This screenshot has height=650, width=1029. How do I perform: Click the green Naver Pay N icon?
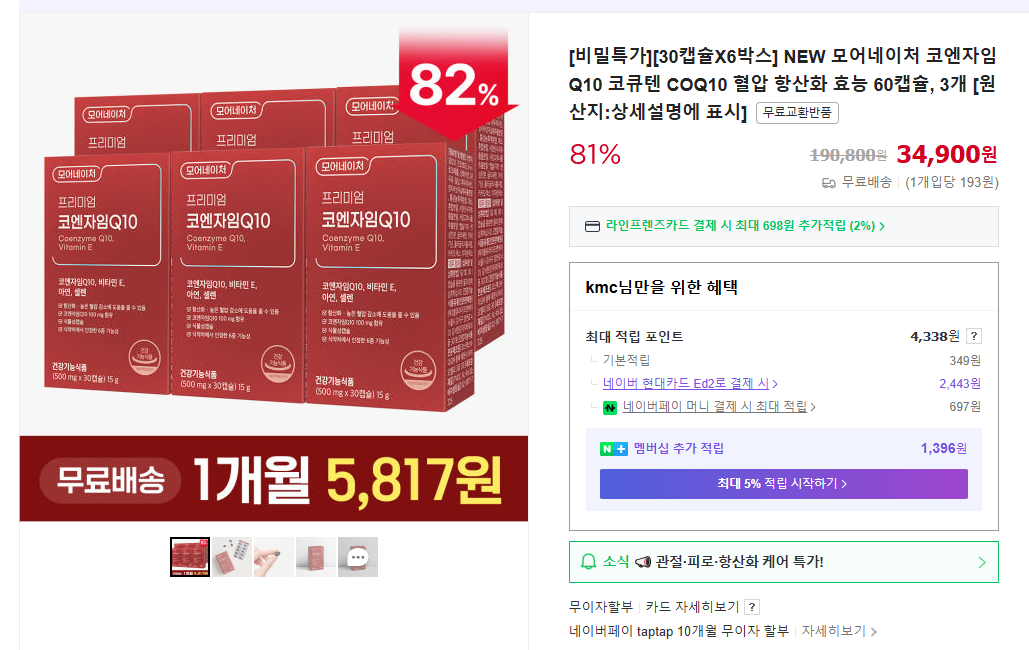(x=610, y=408)
